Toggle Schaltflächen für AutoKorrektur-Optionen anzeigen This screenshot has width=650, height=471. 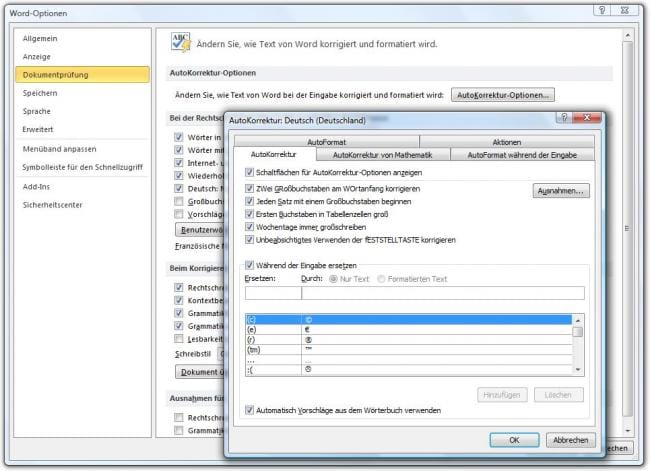[249, 172]
